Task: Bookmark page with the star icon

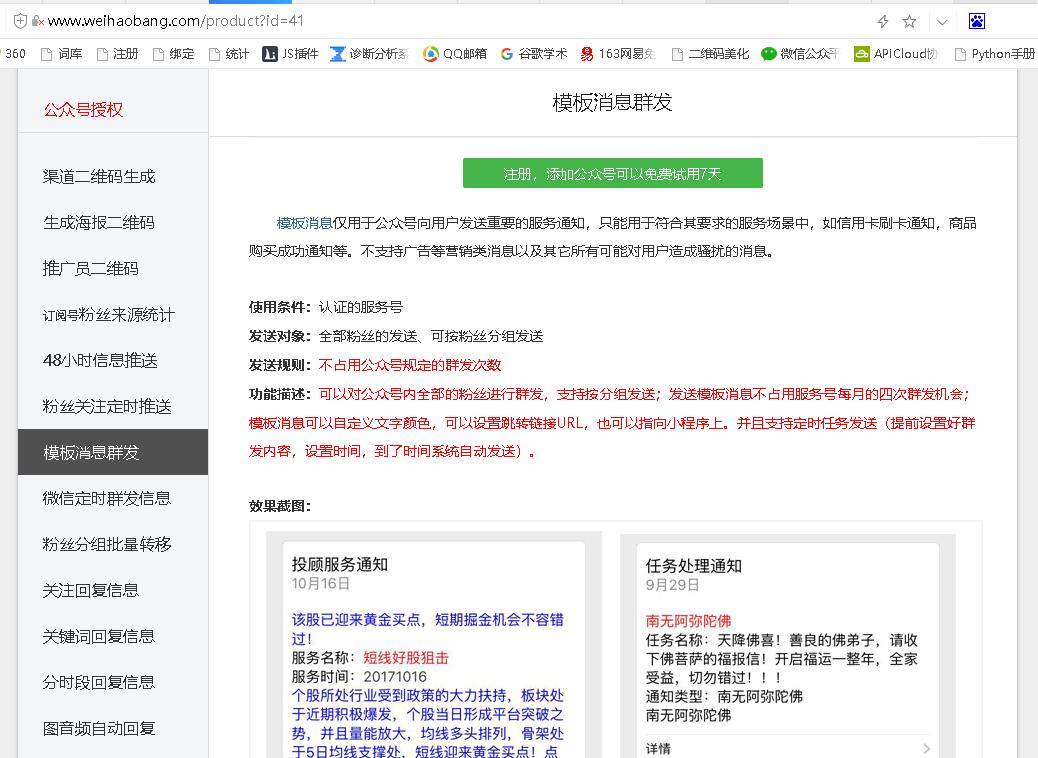Action: 910,22
